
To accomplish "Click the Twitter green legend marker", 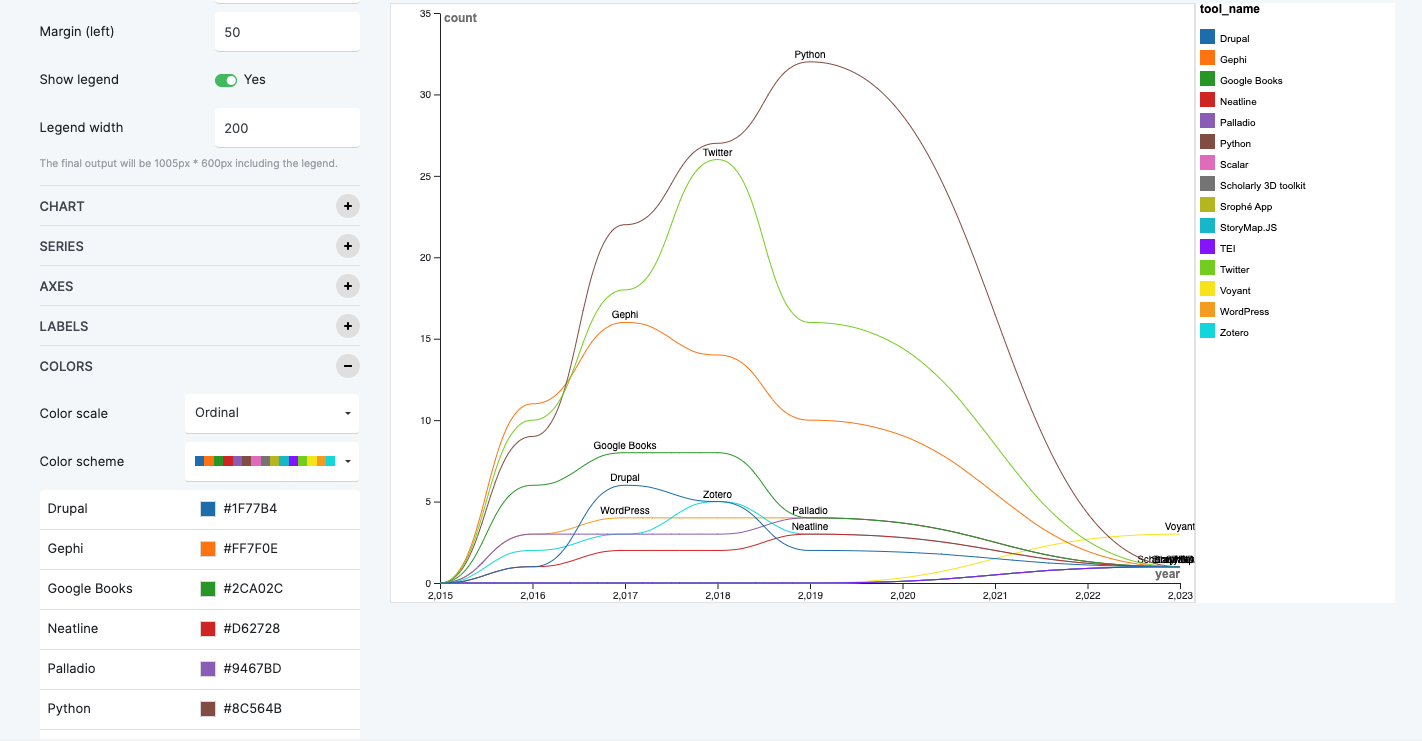I will 1205,269.
